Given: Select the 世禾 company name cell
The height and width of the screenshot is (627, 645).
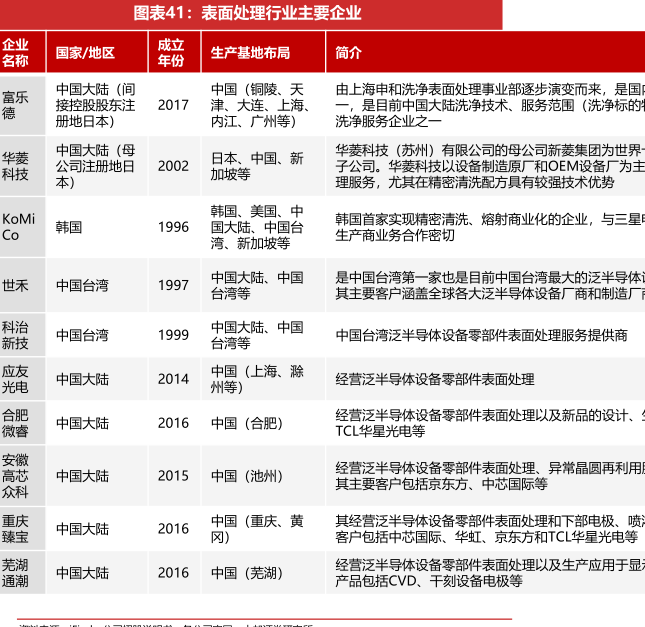Looking at the screenshot, I should [16, 285].
